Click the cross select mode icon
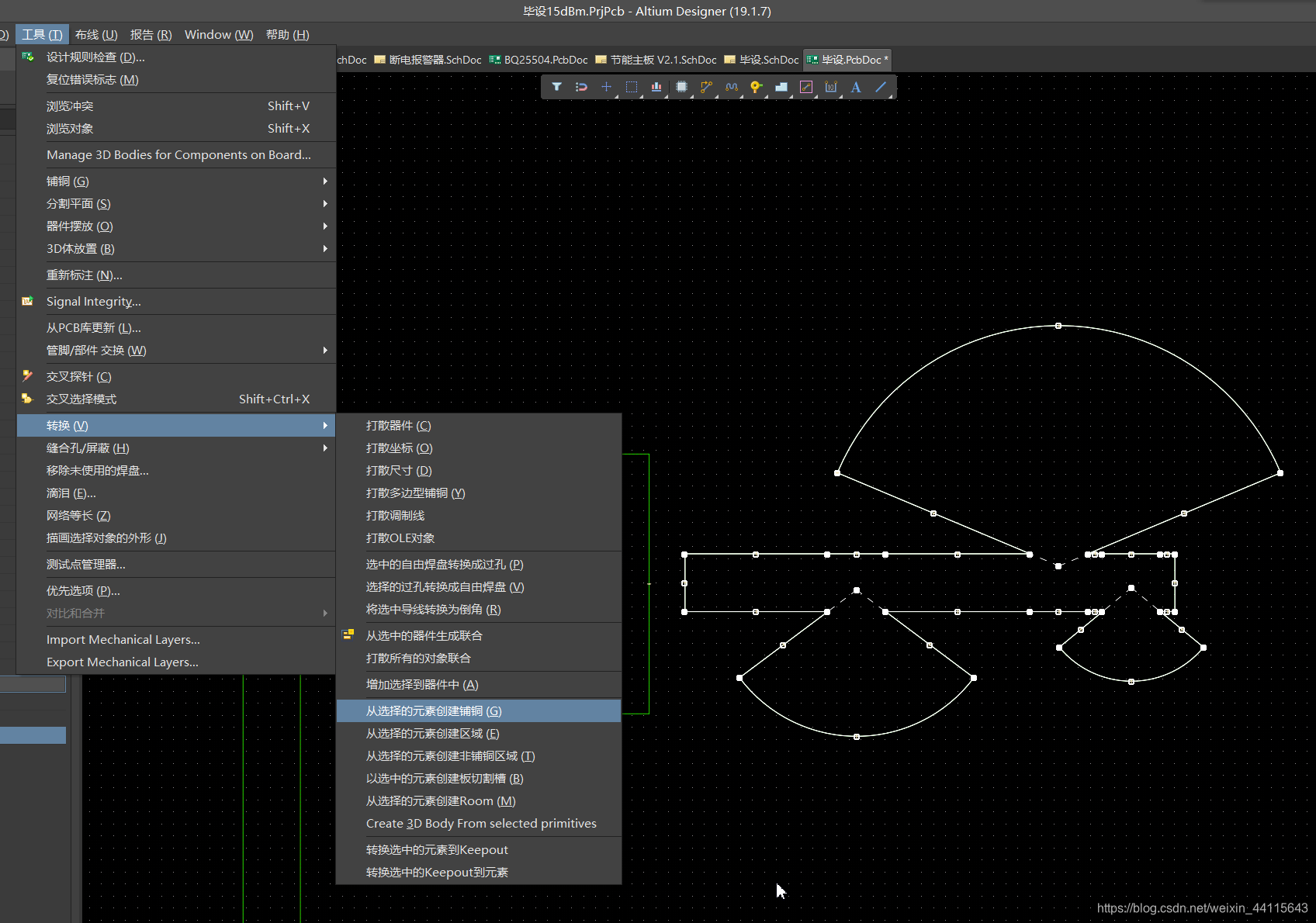This screenshot has width=1316, height=923. coord(28,399)
